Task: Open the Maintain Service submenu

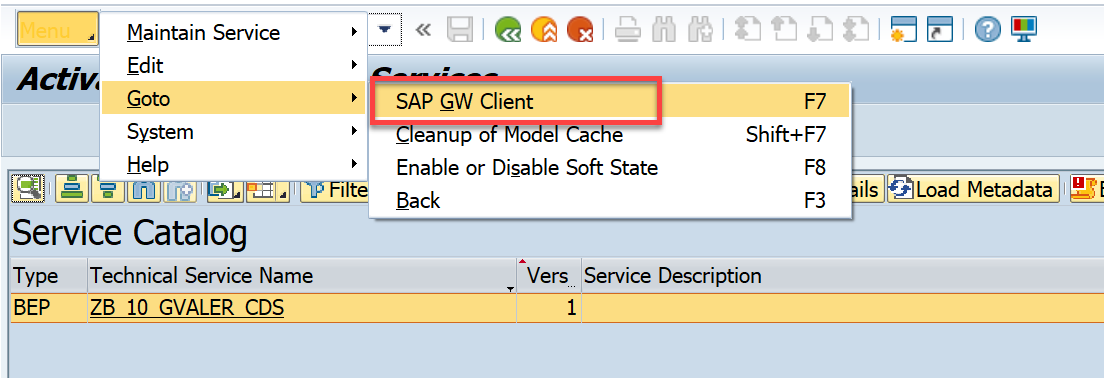Action: click(234, 32)
